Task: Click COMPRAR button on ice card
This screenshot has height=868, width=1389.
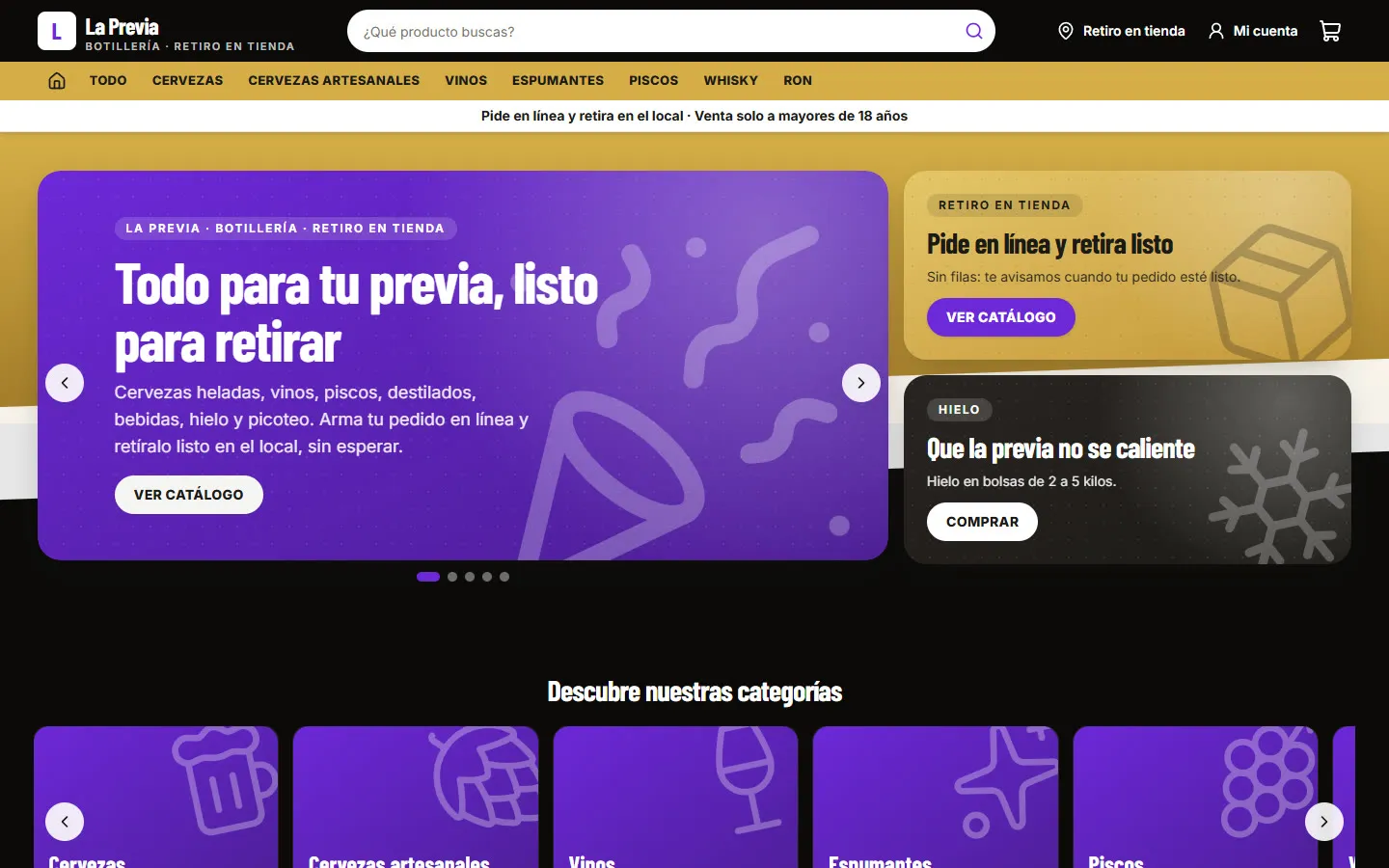Action: [982, 522]
